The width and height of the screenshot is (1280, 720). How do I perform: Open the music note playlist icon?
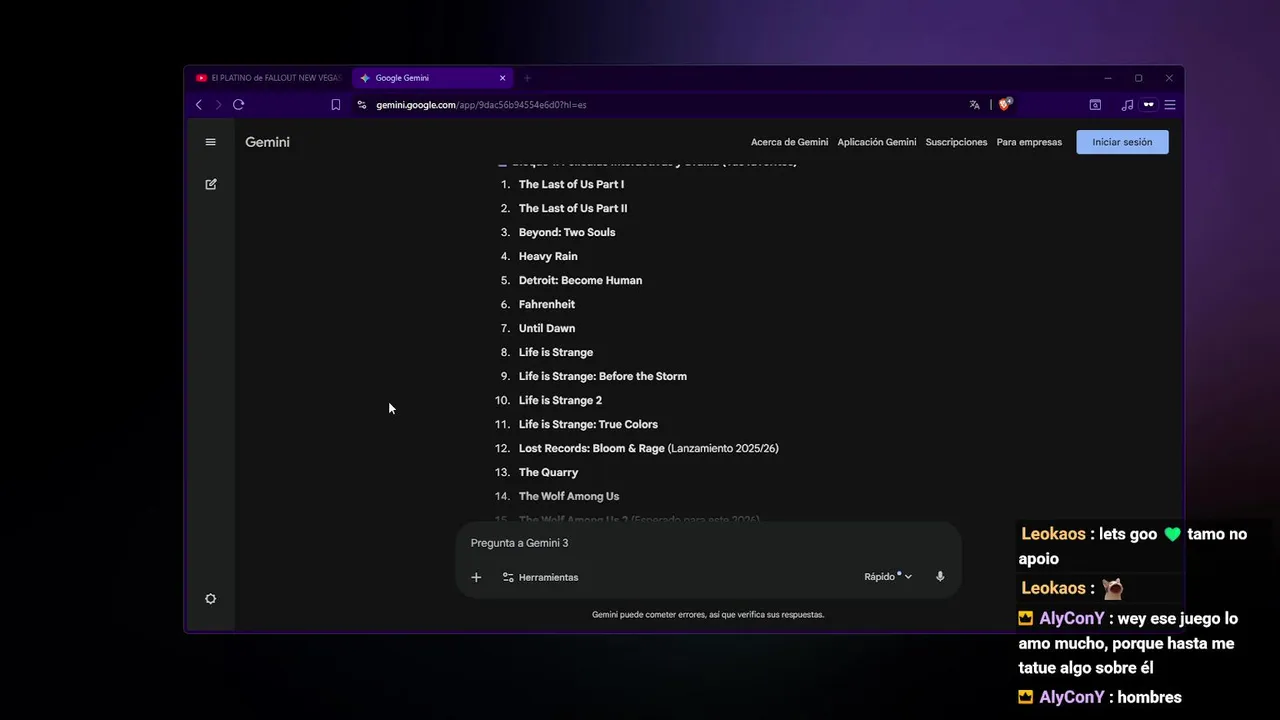(x=1127, y=104)
